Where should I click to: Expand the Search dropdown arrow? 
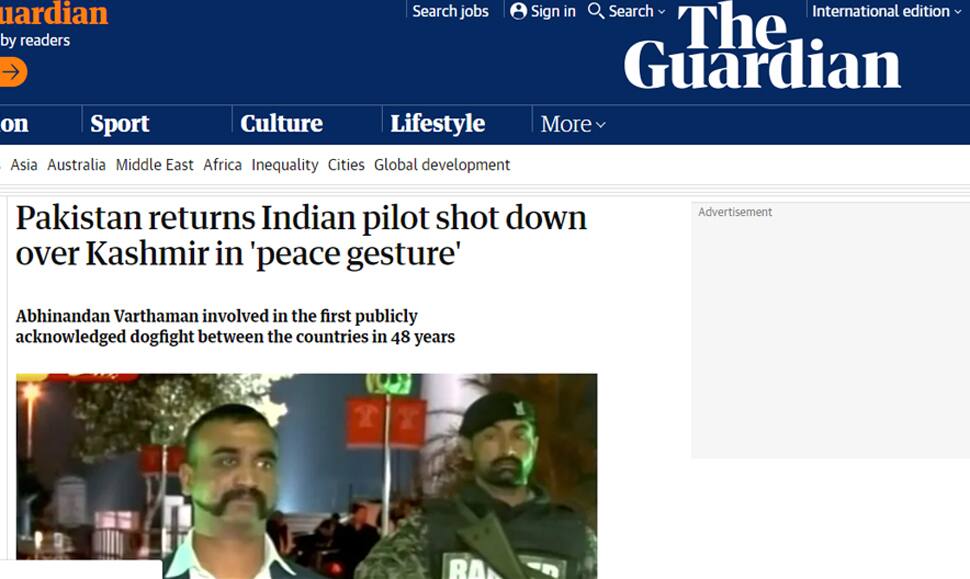pos(661,12)
